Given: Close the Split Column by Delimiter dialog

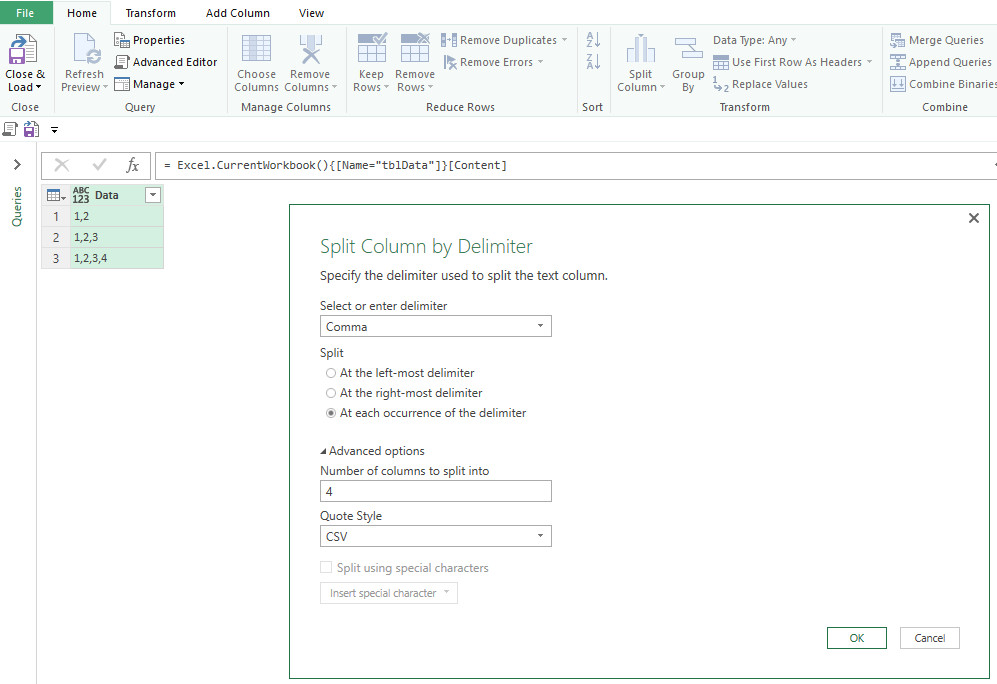Looking at the screenshot, I should click(973, 218).
